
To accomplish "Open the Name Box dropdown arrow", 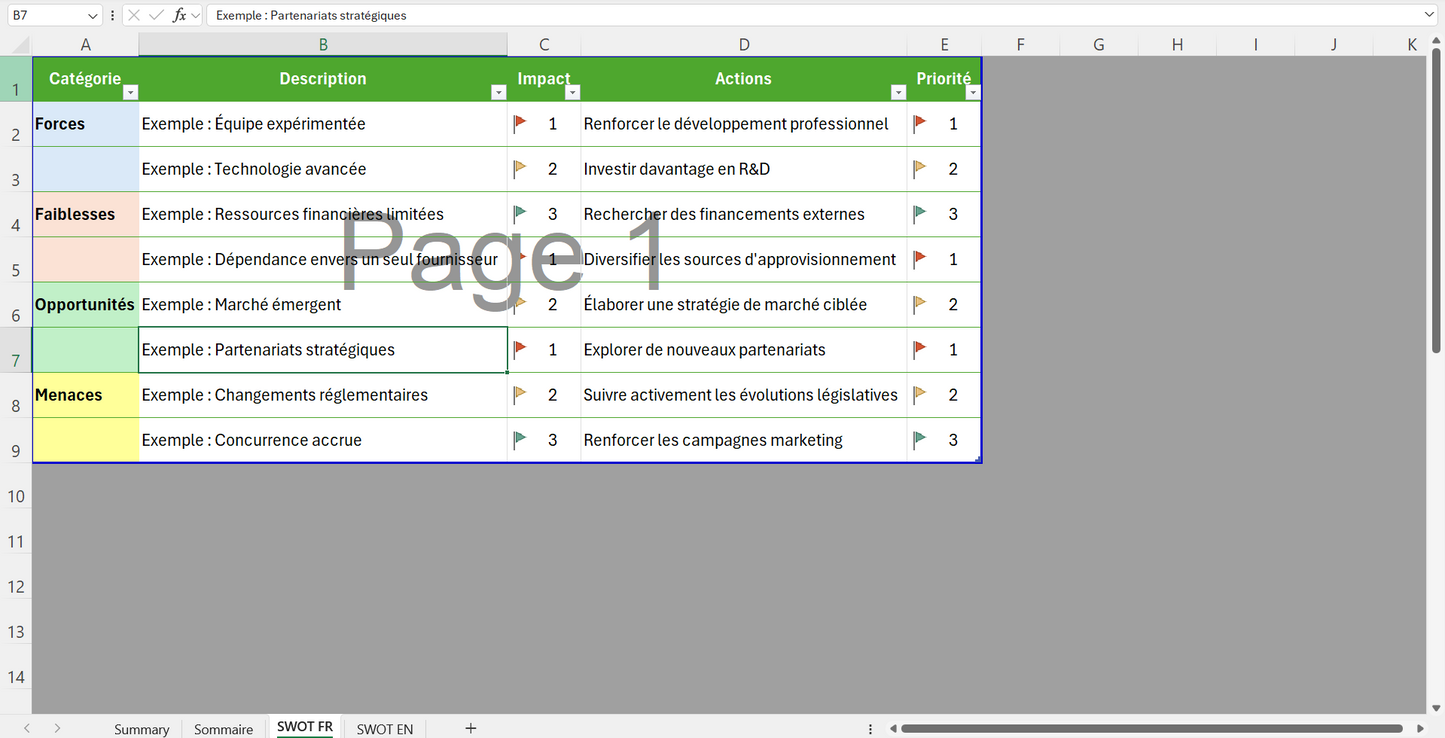I will click(93, 15).
